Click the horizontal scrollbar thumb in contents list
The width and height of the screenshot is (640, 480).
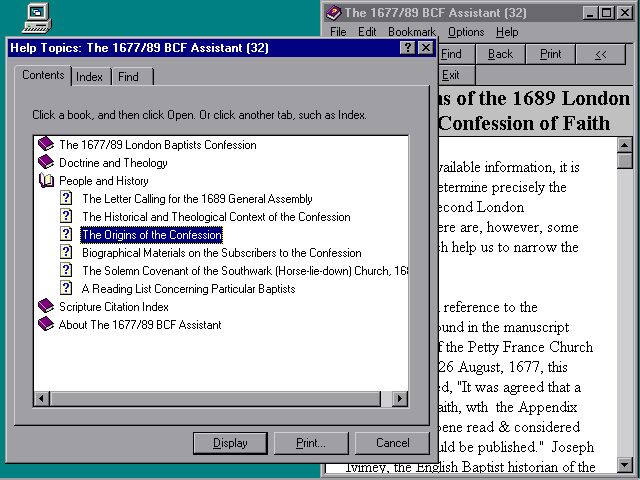click(x=215, y=398)
